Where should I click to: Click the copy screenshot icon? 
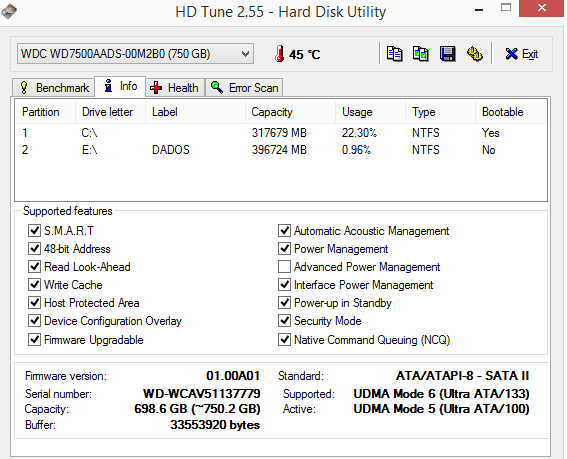421,54
